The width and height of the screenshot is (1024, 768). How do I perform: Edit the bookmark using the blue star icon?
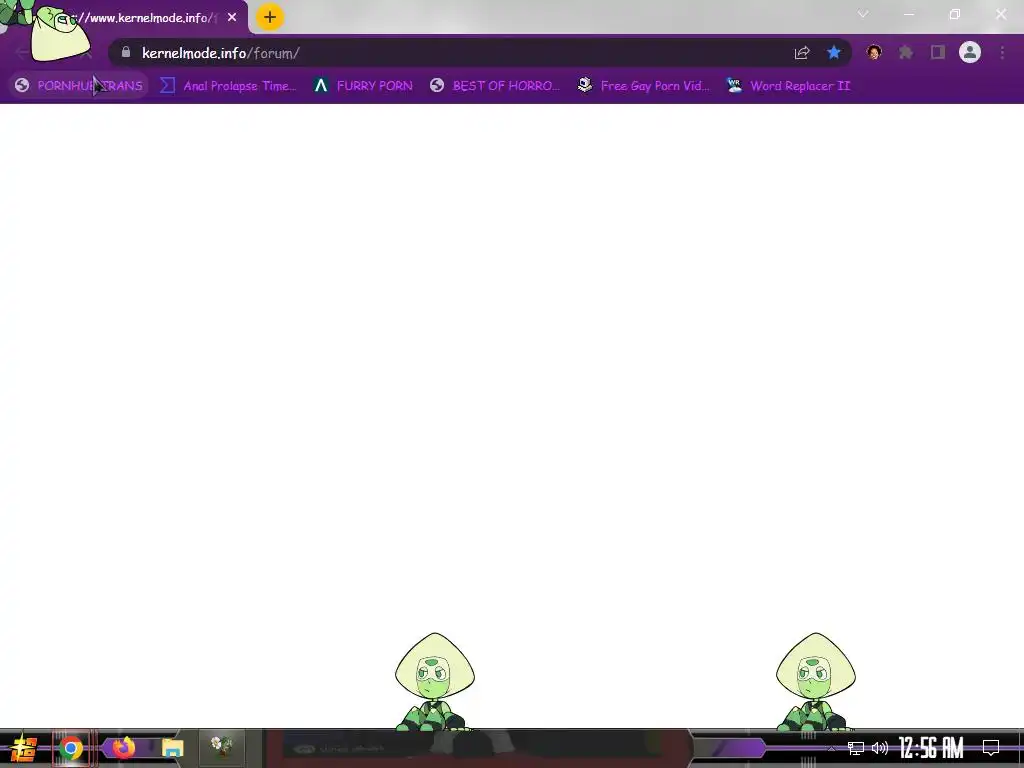pyautogui.click(x=834, y=53)
